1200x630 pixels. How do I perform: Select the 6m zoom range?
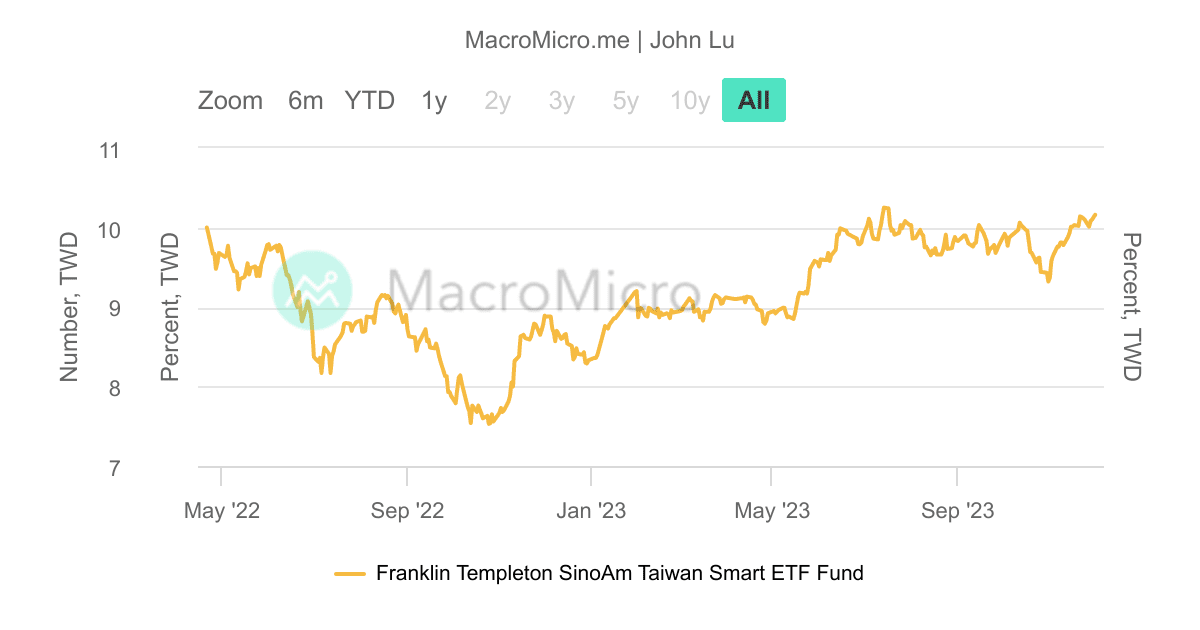tap(305, 100)
